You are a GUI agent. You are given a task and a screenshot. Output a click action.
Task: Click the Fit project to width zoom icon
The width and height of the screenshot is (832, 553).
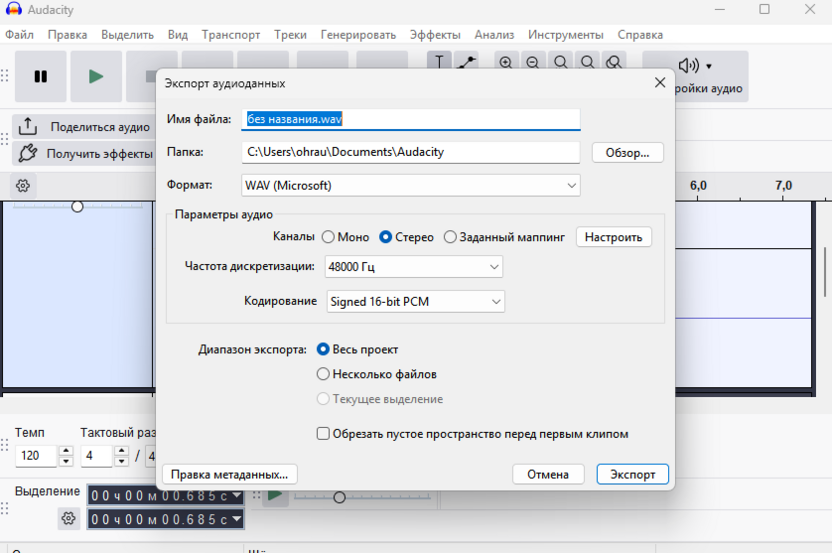click(587, 62)
